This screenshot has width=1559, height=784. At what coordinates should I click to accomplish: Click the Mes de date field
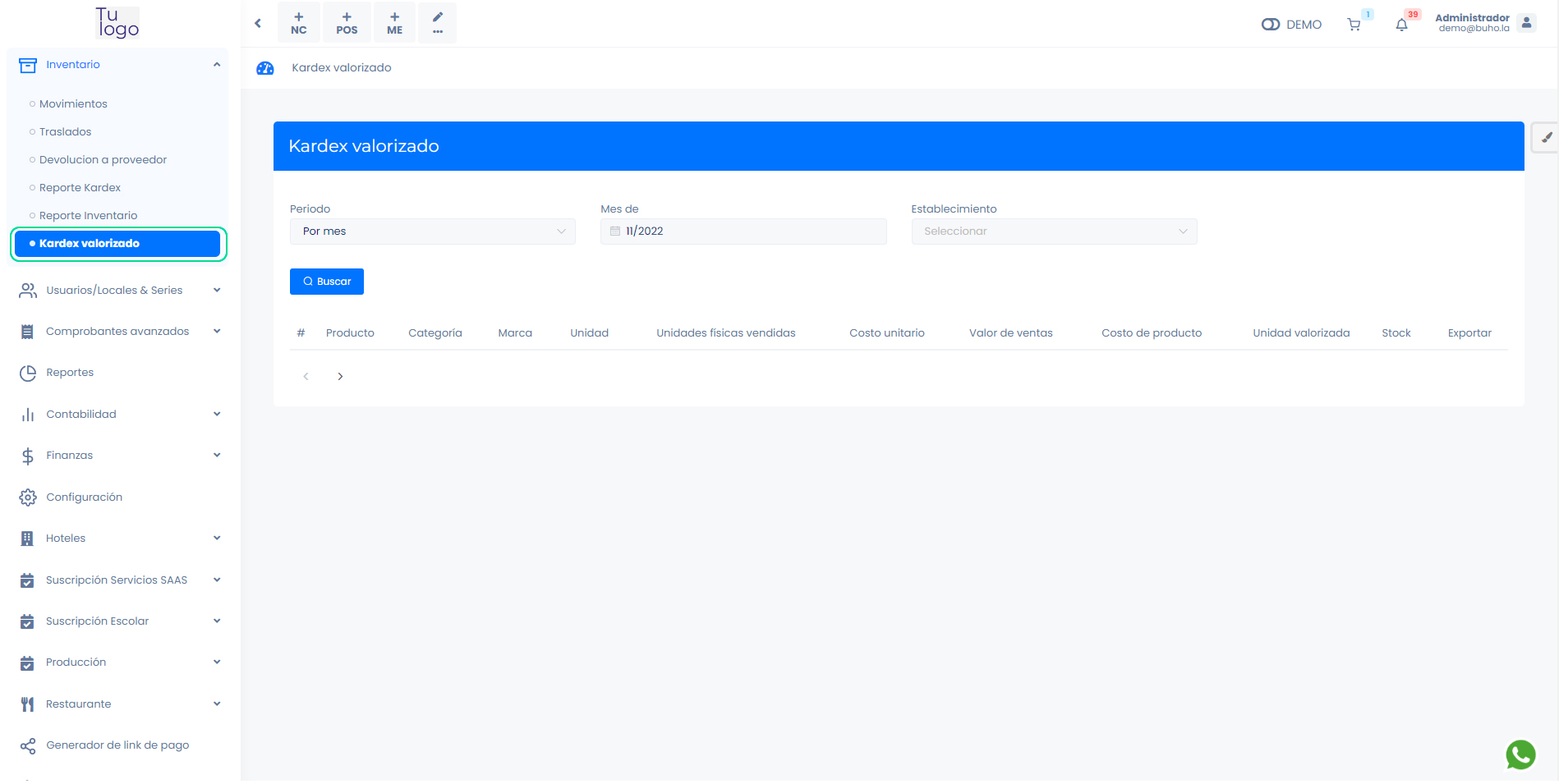(x=743, y=232)
